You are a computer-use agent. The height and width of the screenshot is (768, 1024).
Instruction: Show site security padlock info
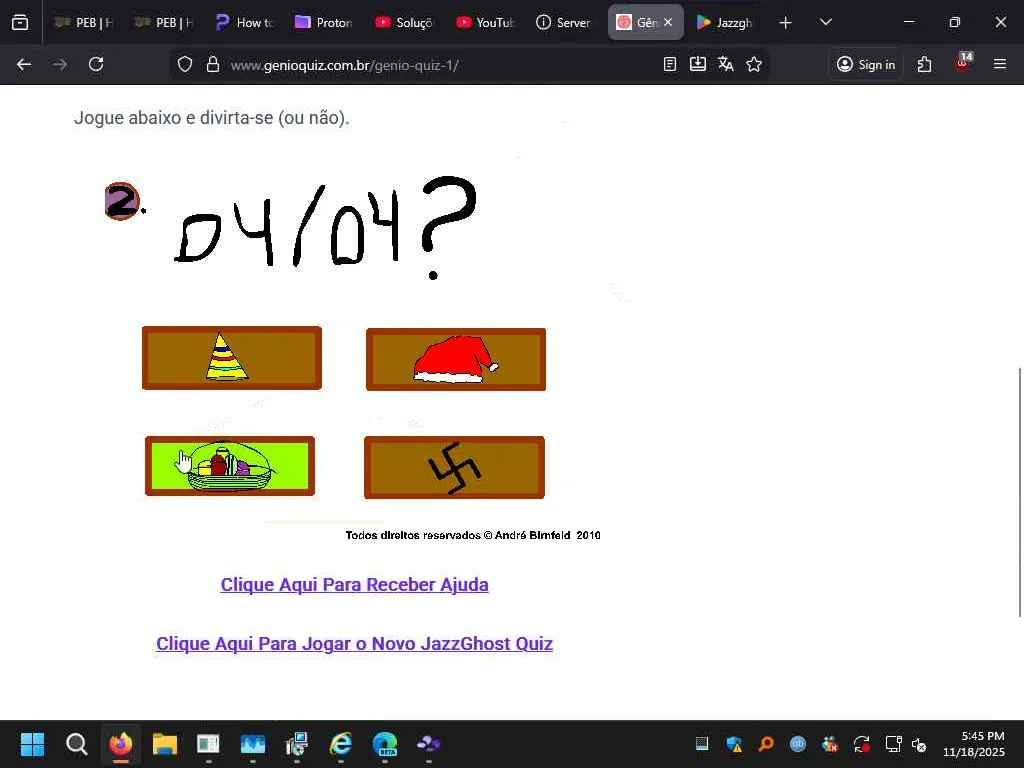tap(213, 65)
